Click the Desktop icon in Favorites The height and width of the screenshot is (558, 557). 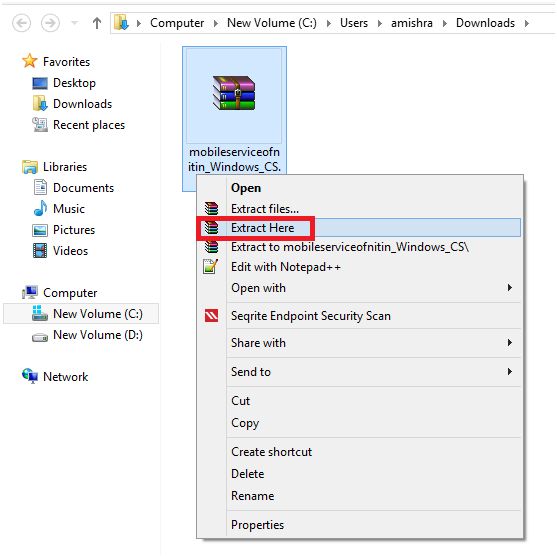40,83
